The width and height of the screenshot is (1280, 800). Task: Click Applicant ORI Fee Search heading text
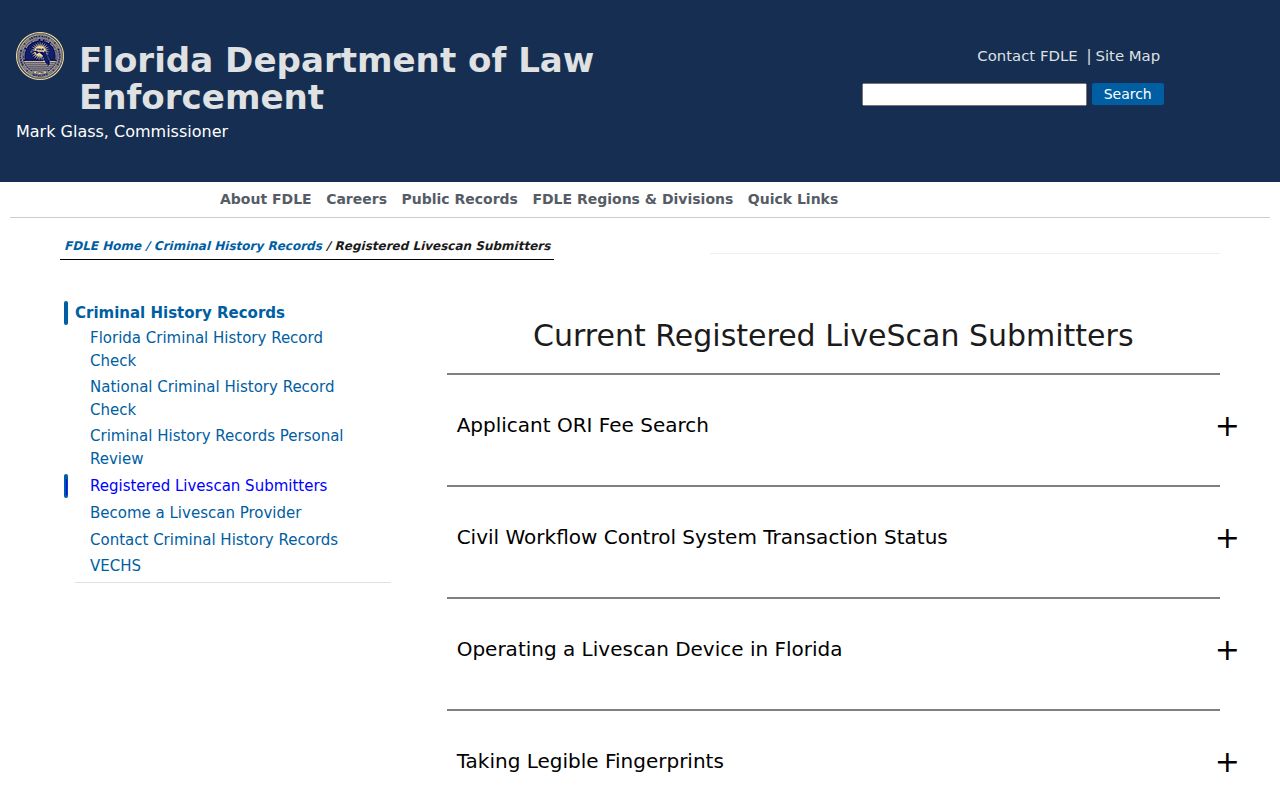(582, 425)
